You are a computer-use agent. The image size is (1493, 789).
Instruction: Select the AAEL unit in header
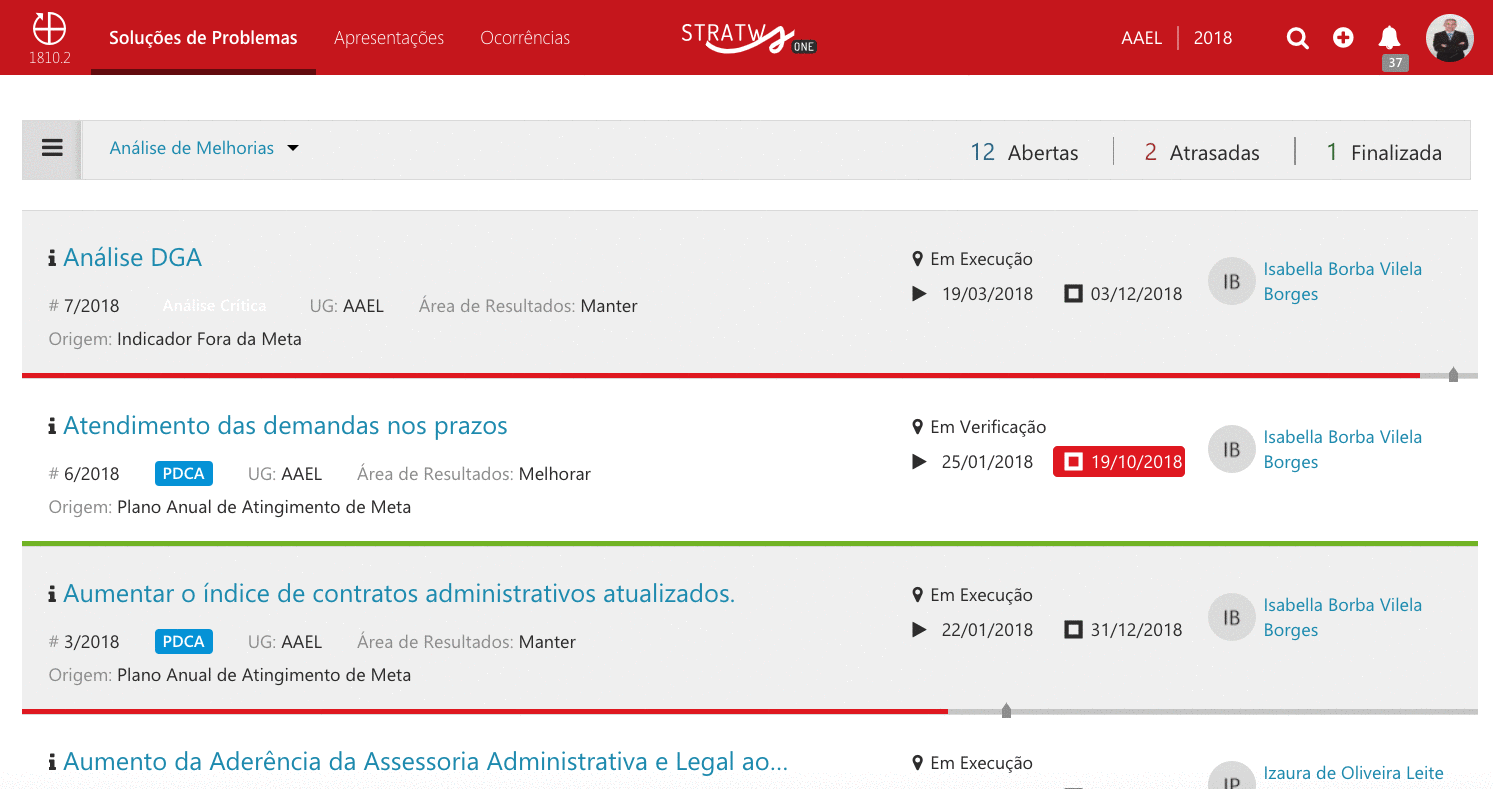coord(1142,38)
